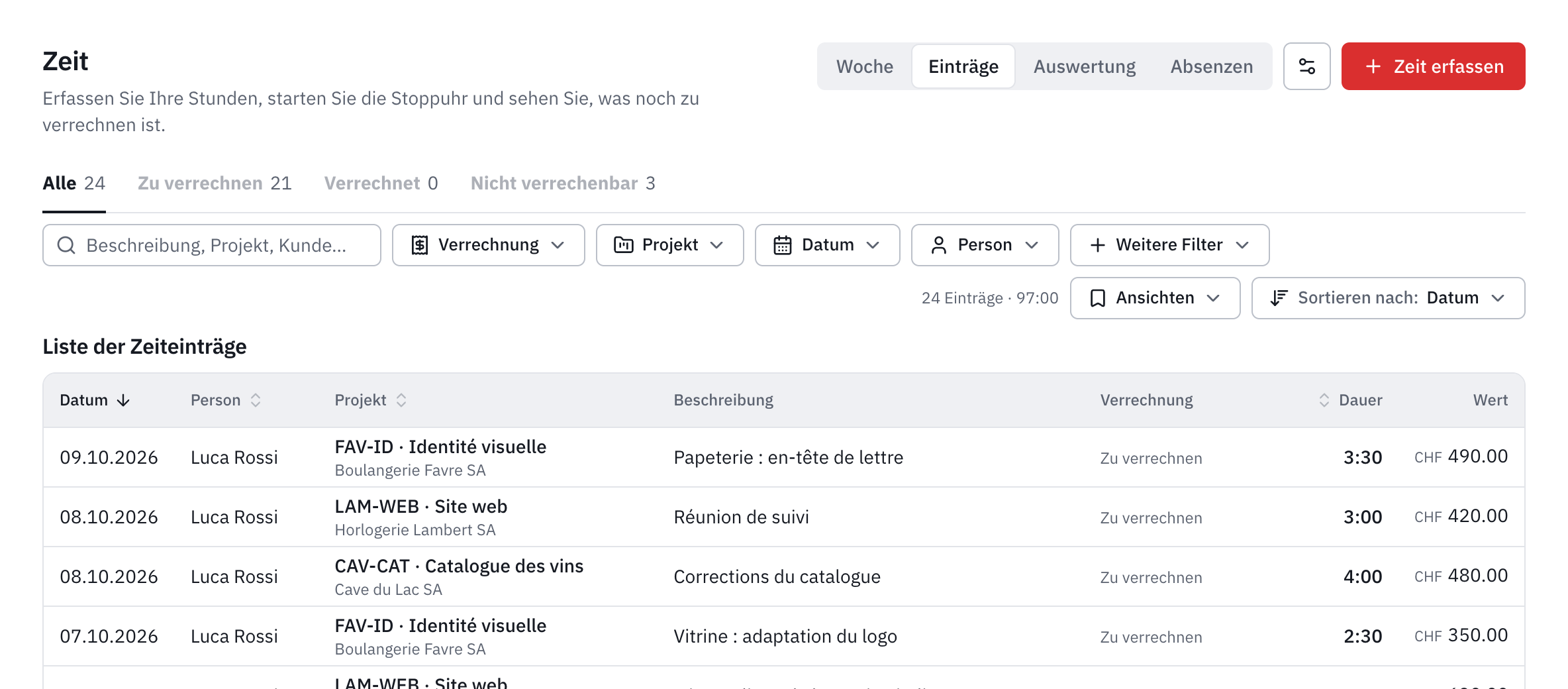Viewport: 1568px width, 689px height.
Task: Click value CHF 420.00
Action: pos(1461,516)
